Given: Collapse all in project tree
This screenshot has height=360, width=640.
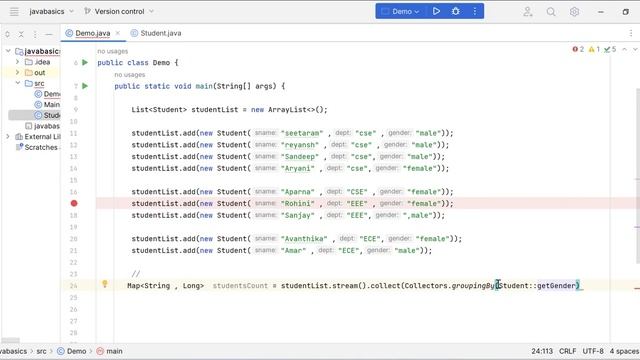Looking at the screenshot, I should pyautogui.click(x=21, y=34).
